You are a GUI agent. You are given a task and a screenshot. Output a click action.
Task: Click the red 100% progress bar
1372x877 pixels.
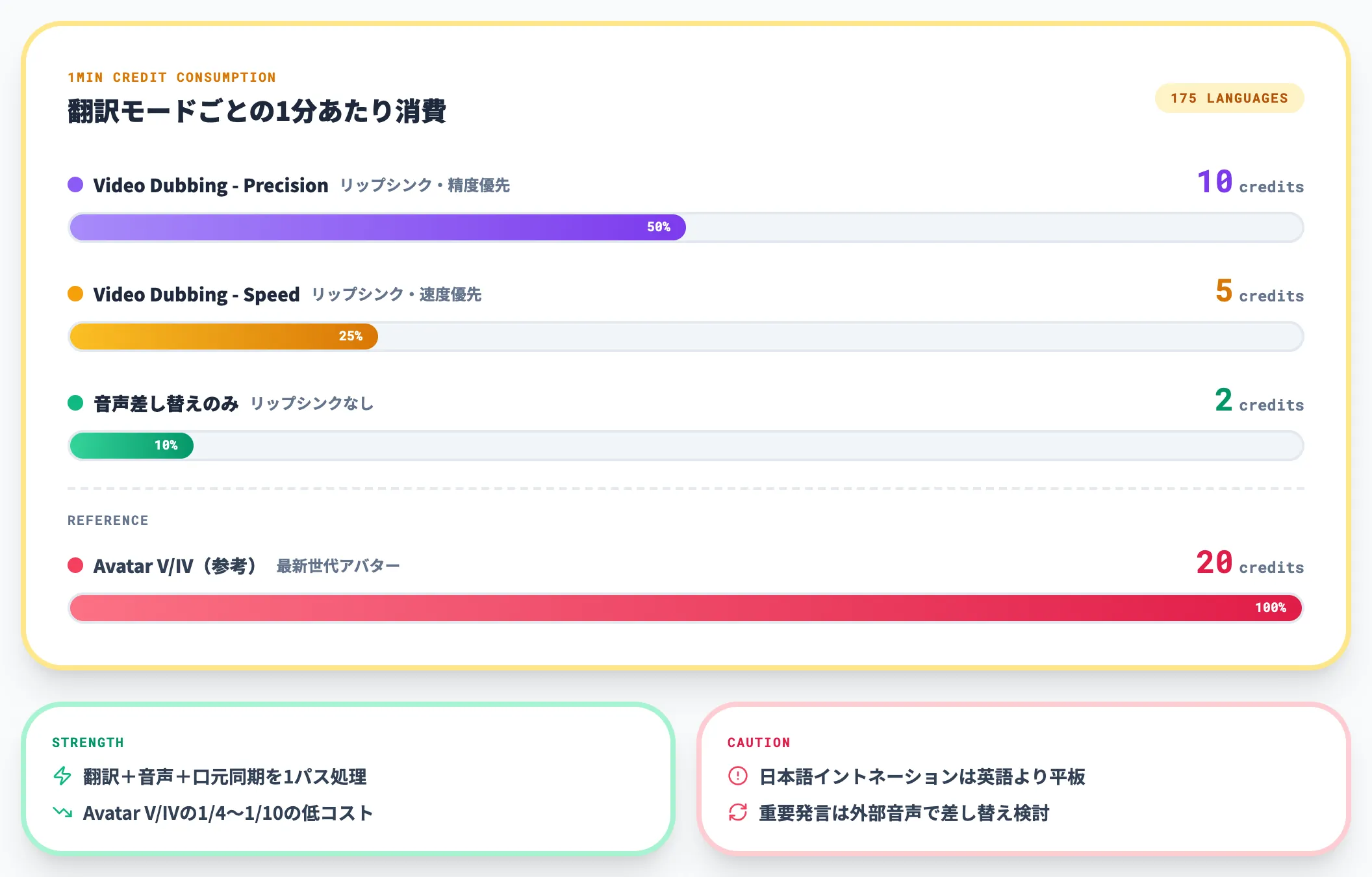coord(686,608)
